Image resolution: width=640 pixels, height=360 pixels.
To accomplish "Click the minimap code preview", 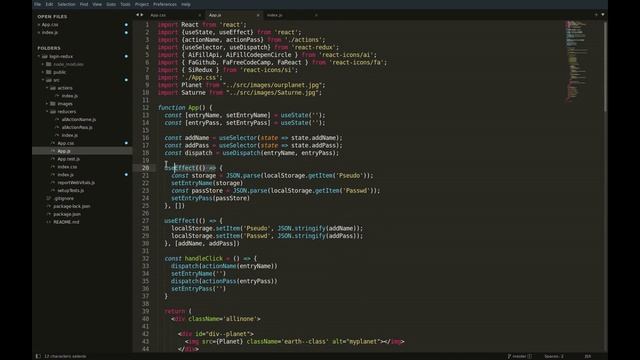I will pyautogui.click(x=576, y=60).
